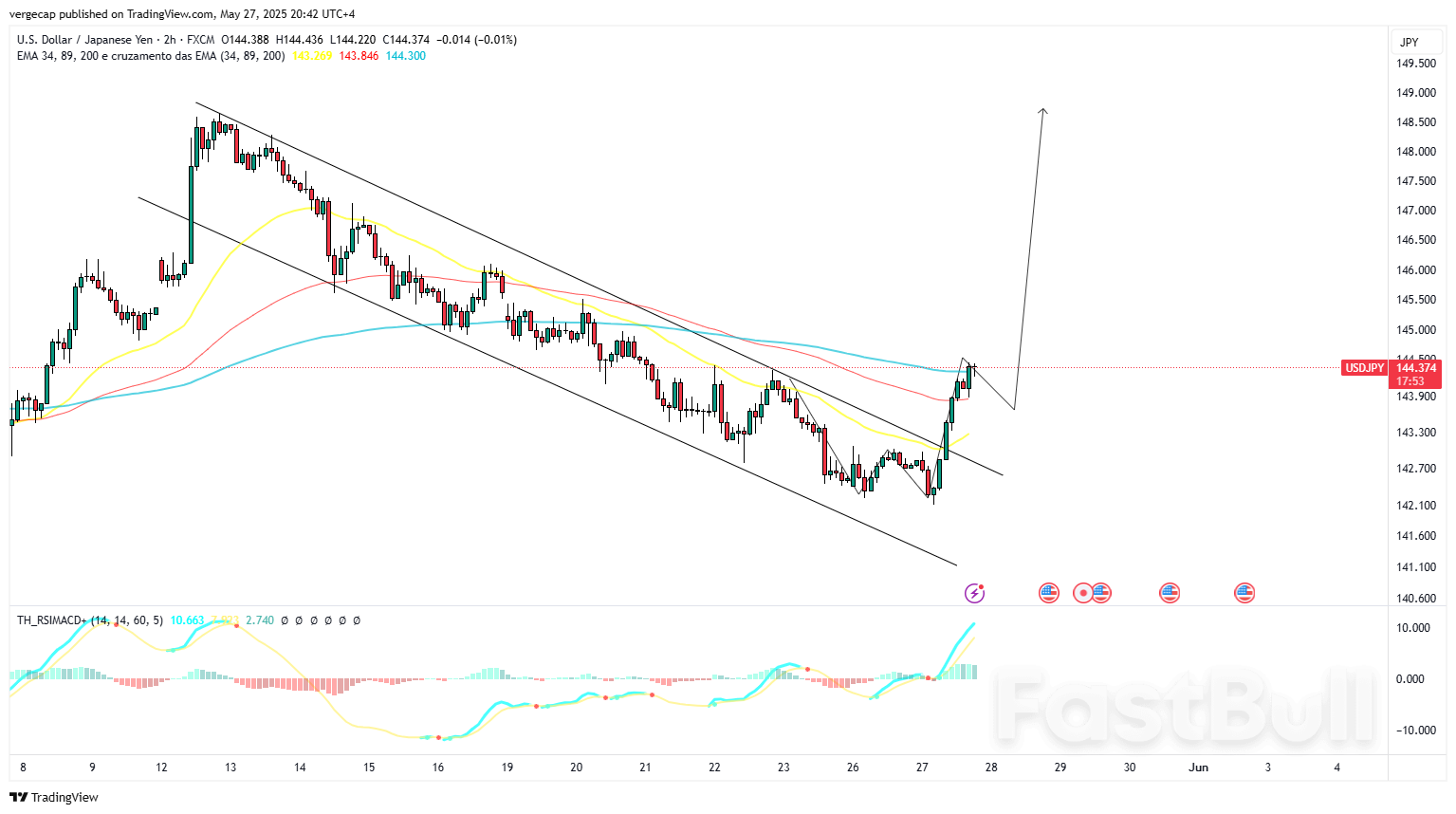Click the red circle dot event marker
The image size is (1456, 814).
click(x=1082, y=593)
